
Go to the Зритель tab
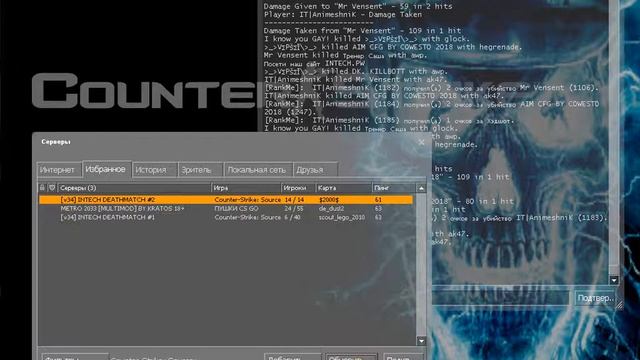point(200,170)
